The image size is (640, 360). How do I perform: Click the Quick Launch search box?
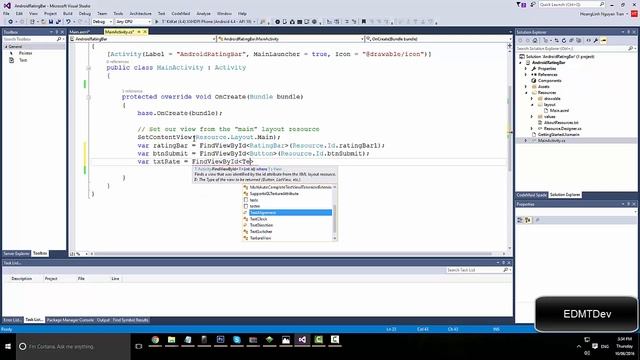[572, 4]
